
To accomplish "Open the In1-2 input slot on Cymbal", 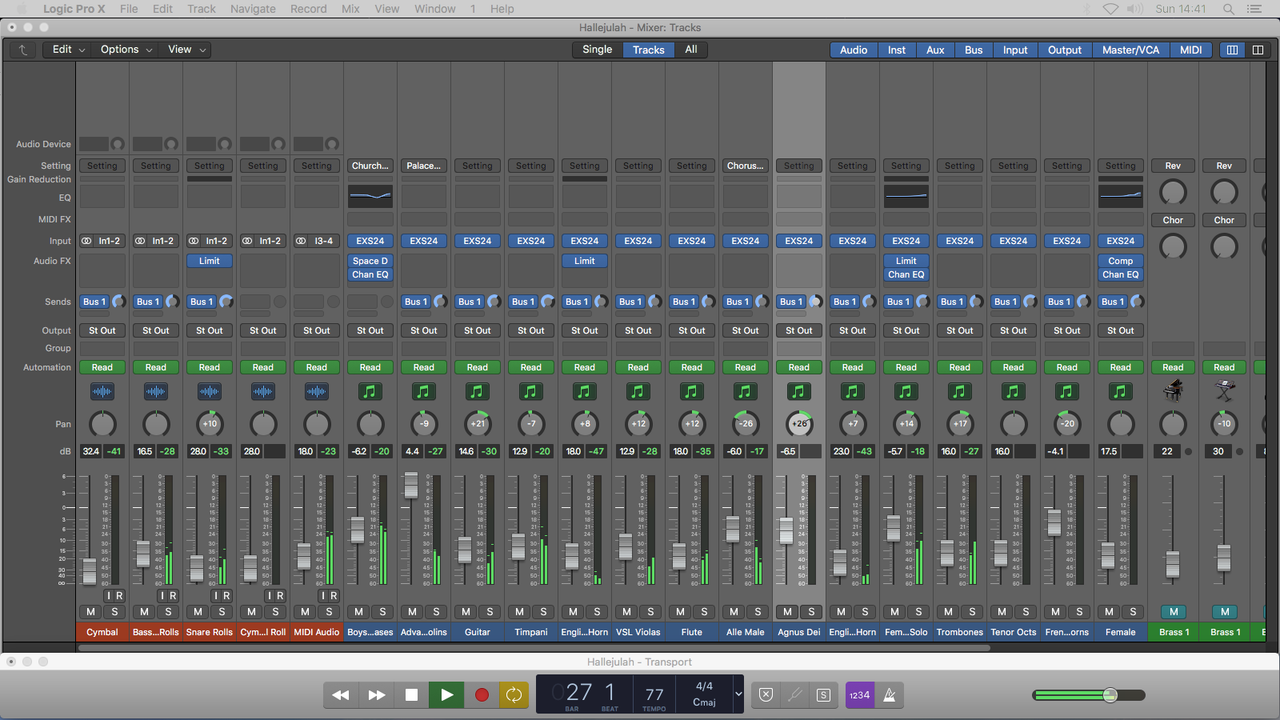I will coord(102,241).
